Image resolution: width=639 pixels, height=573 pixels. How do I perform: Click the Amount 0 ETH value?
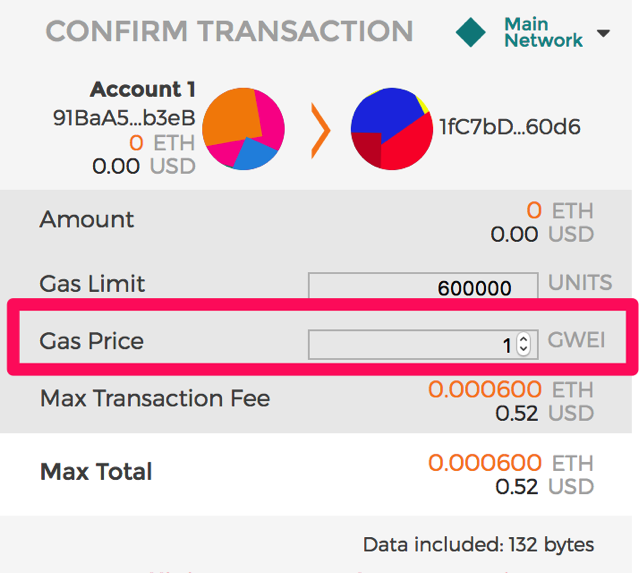[x=560, y=211]
